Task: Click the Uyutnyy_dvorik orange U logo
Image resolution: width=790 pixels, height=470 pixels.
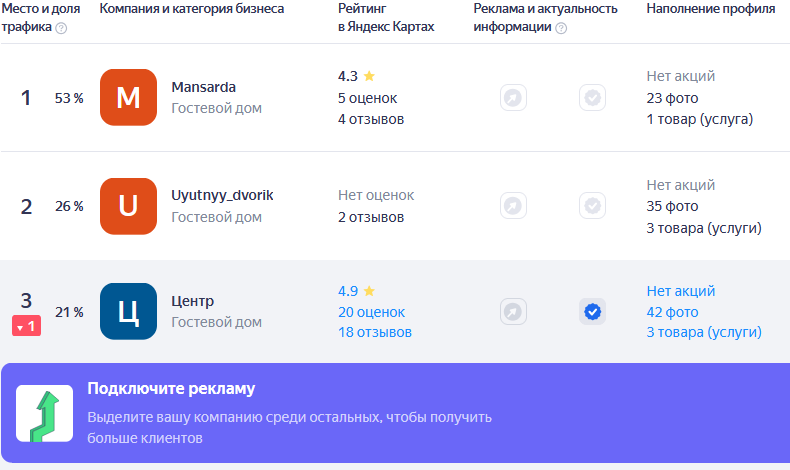Action: pos(128,206)
